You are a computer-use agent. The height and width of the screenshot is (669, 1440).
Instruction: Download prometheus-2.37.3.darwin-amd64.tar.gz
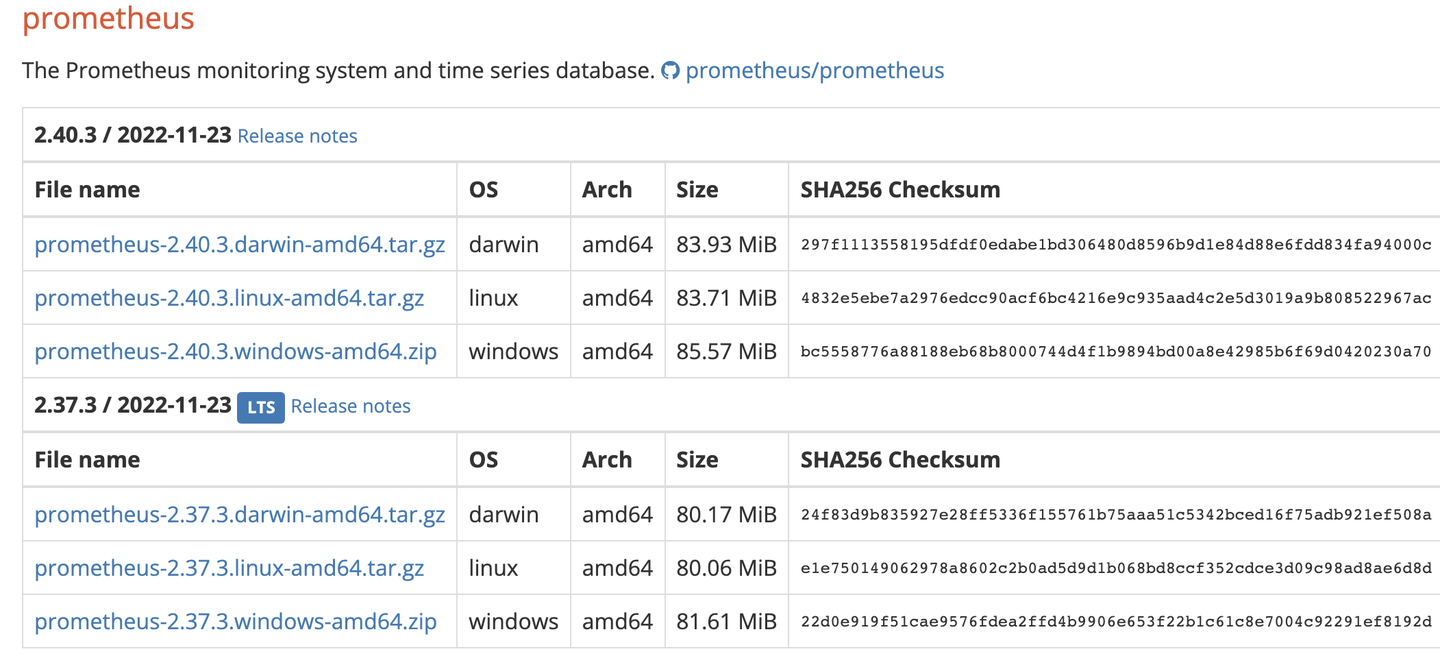[x=239, y=514]
